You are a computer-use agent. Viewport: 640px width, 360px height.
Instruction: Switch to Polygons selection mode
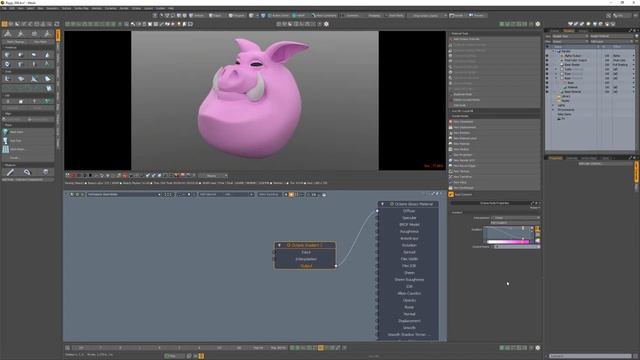[237, 16]
